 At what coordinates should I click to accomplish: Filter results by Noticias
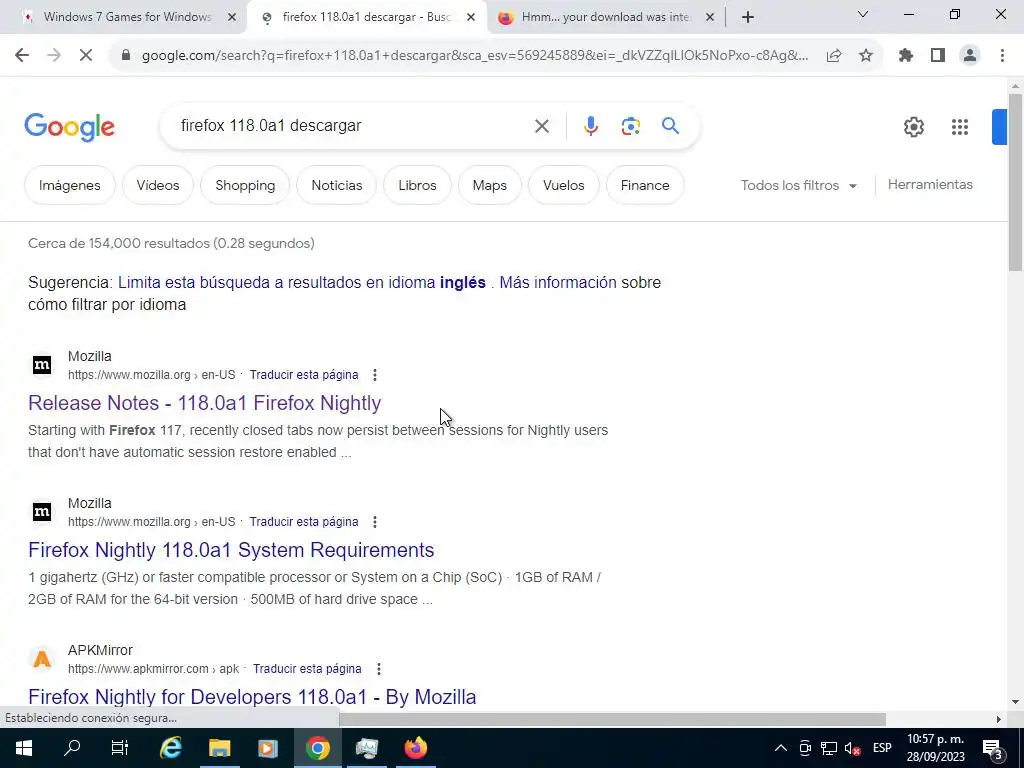[336, 185]
